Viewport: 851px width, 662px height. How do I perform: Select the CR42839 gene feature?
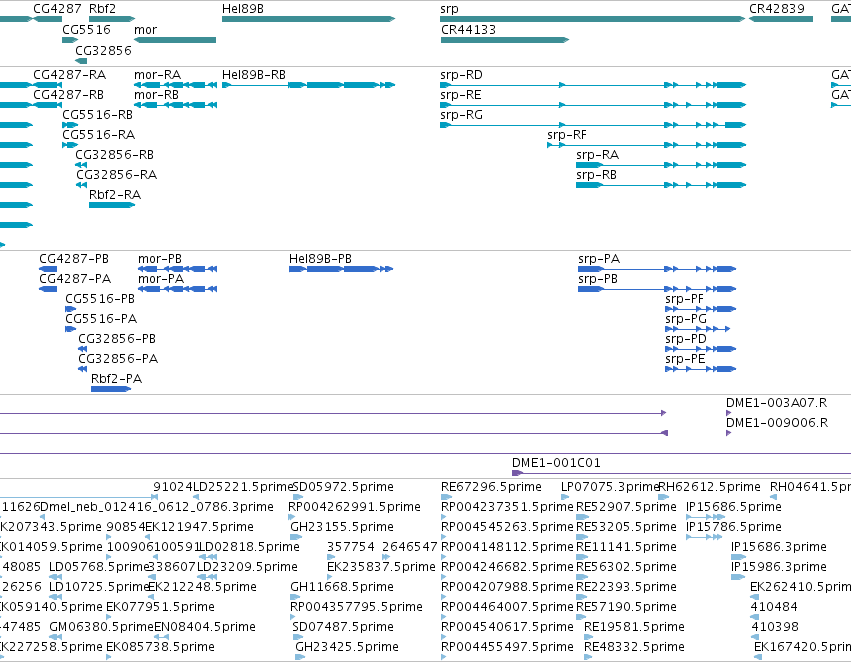[x=781, y=19]
